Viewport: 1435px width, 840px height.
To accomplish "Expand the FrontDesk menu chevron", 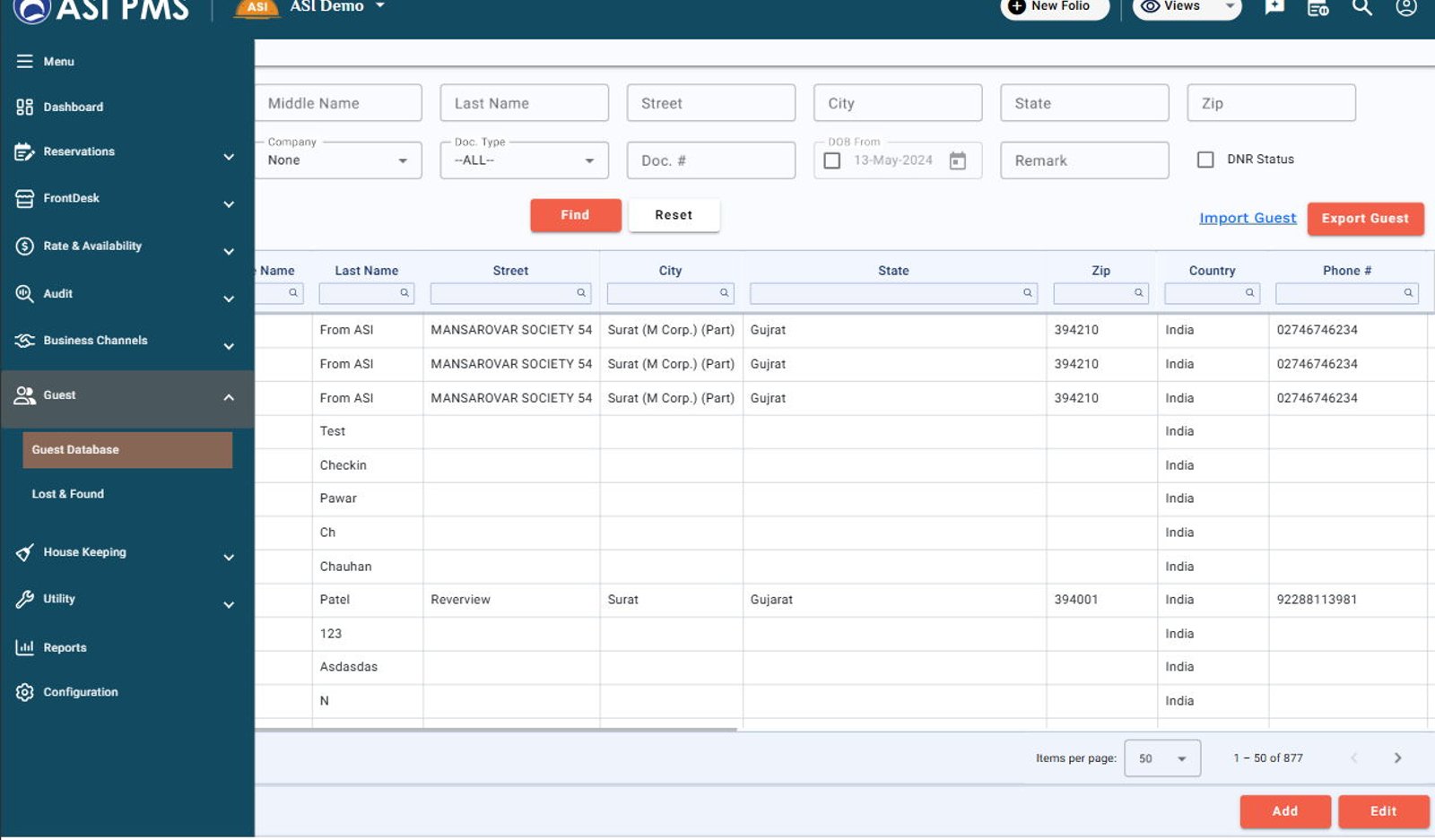I will [229, 204].
